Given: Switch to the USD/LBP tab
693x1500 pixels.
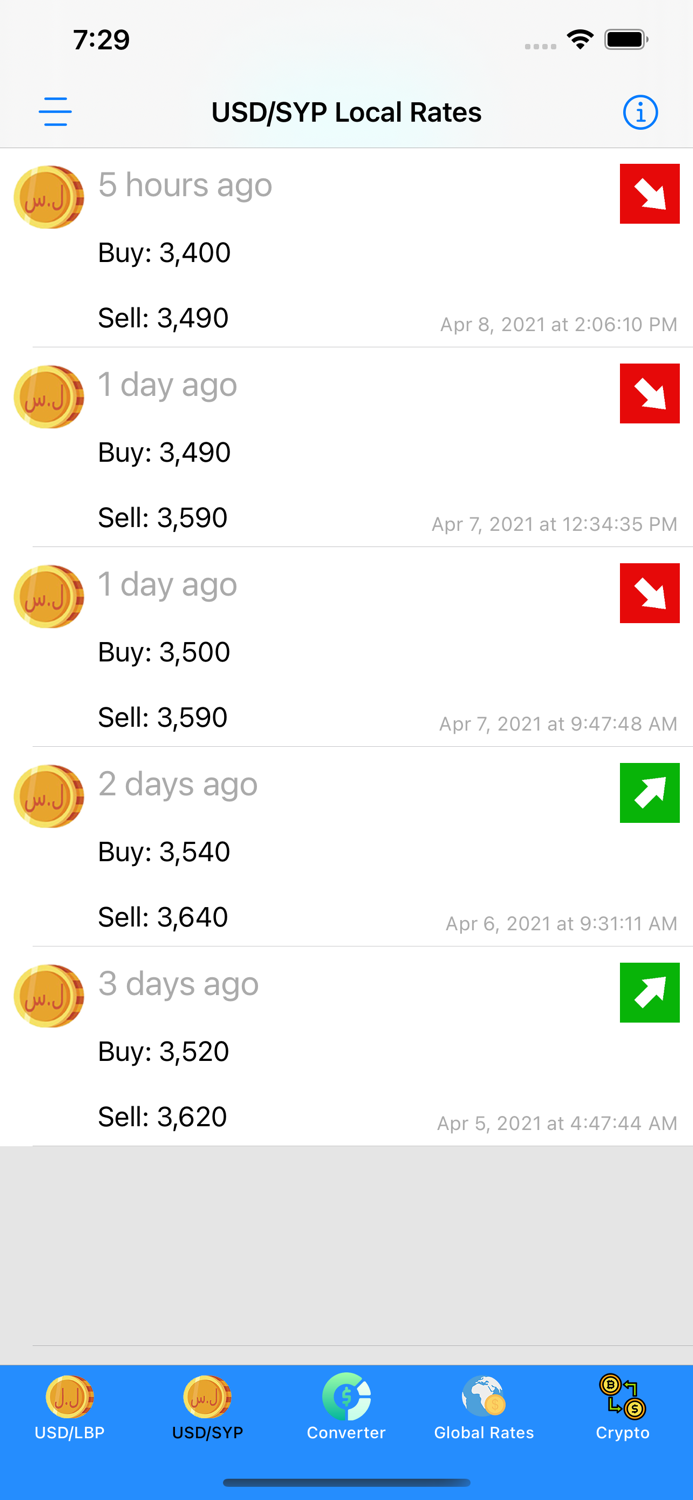Looking at the screenshot, I should pos(69,1410).
